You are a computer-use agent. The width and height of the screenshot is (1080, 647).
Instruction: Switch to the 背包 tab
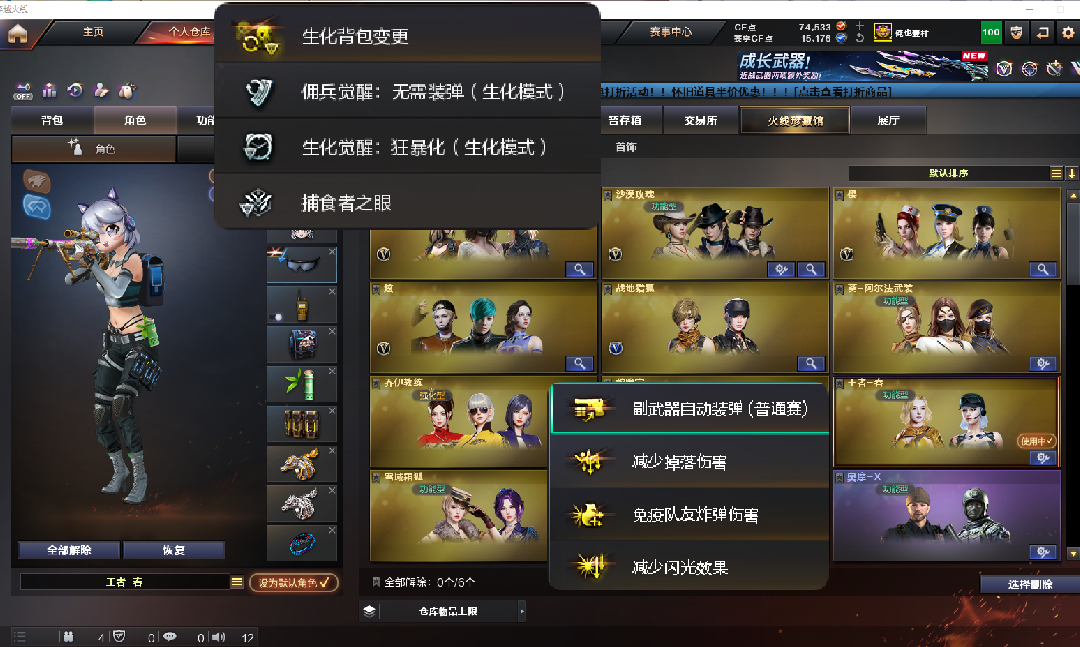52,121
